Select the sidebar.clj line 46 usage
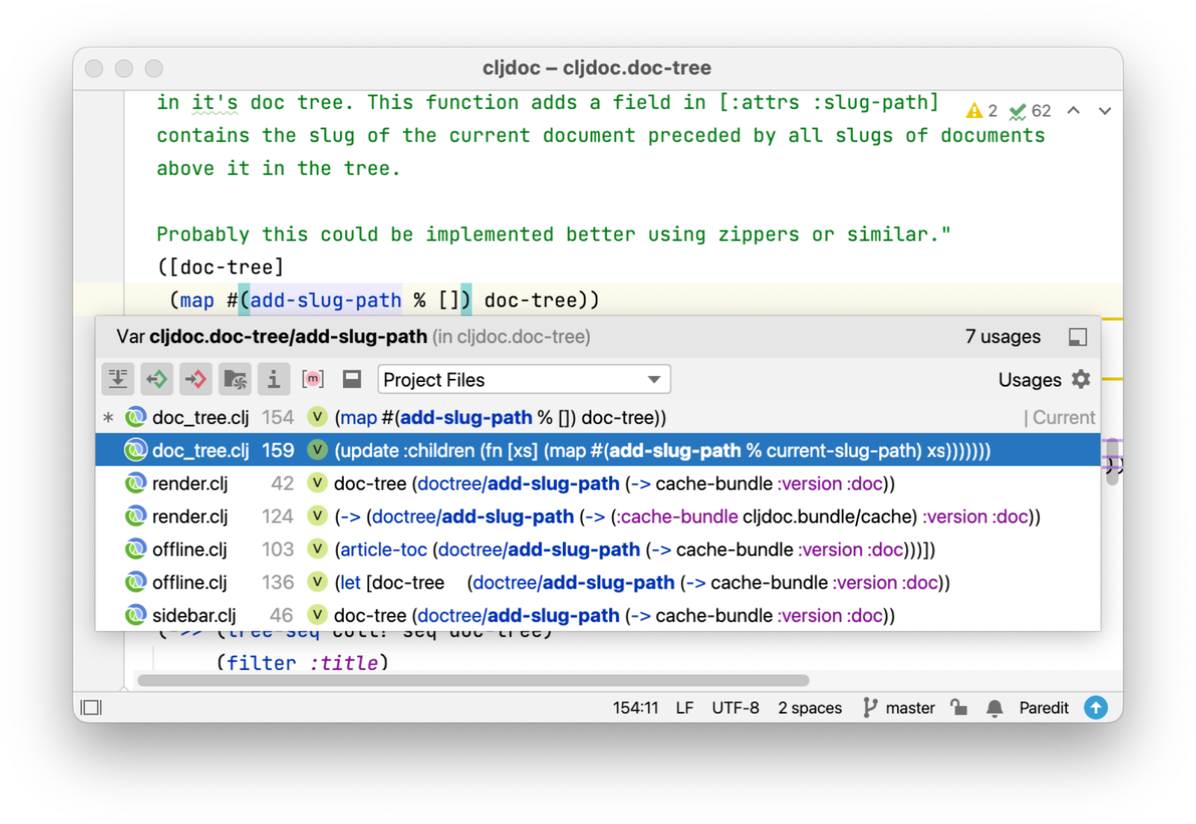Screen dimensions: 1196x824 (598, 615)
